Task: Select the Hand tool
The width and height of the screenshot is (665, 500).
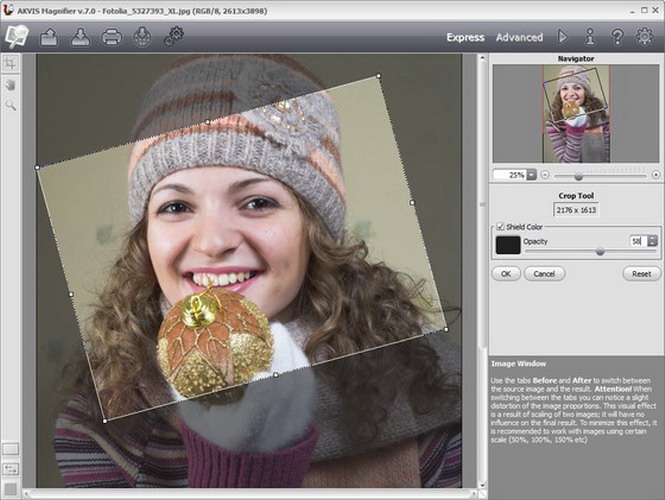Action: pos(10,85)
